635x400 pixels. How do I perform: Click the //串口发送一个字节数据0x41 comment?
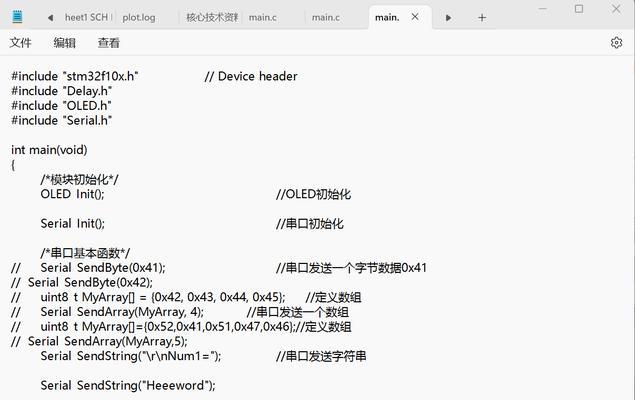(x=352, y=268)
